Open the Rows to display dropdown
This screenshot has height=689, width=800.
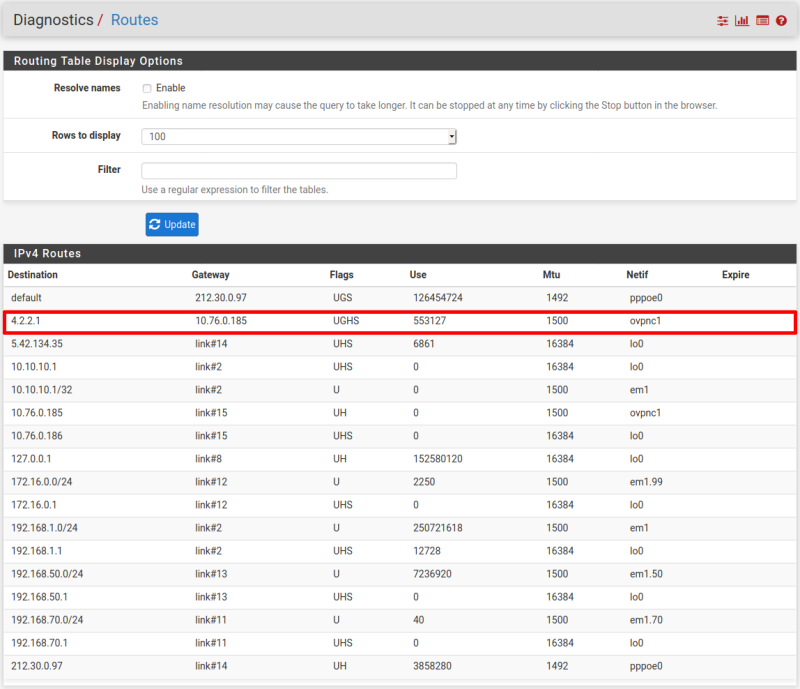tap(299, 136)
